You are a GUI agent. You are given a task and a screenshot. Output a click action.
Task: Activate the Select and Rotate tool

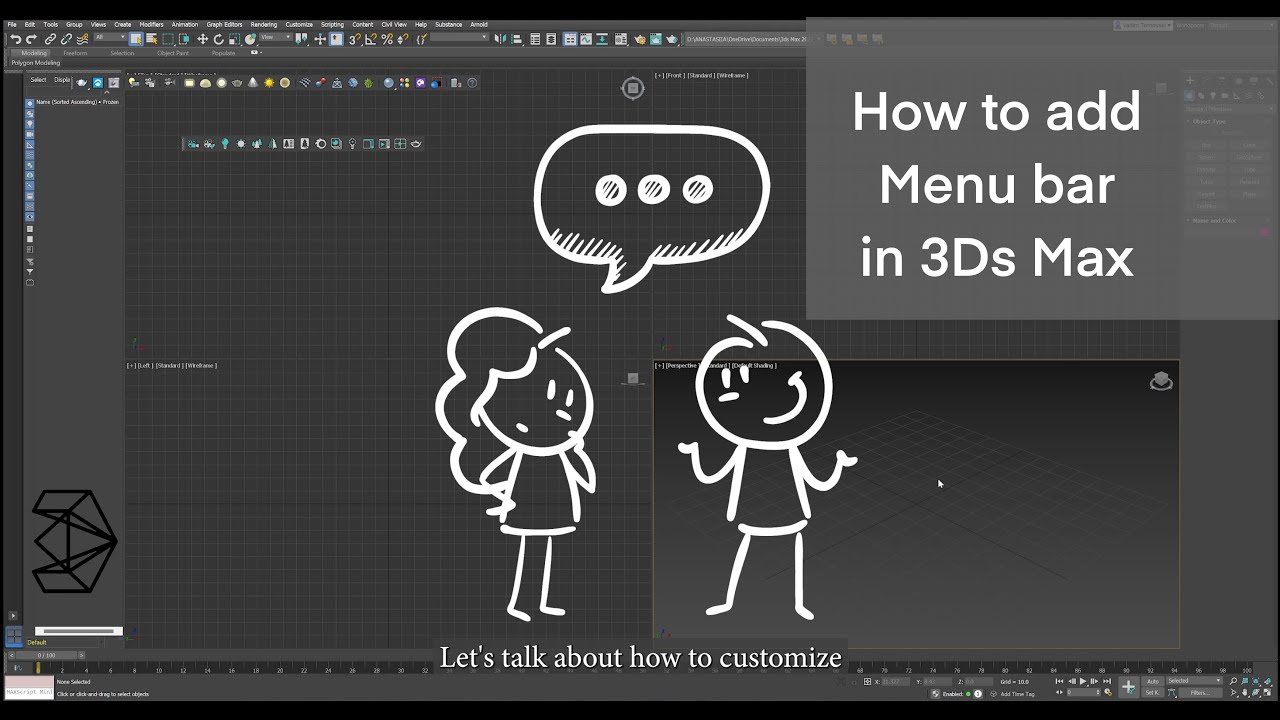(x=219, y=39)
